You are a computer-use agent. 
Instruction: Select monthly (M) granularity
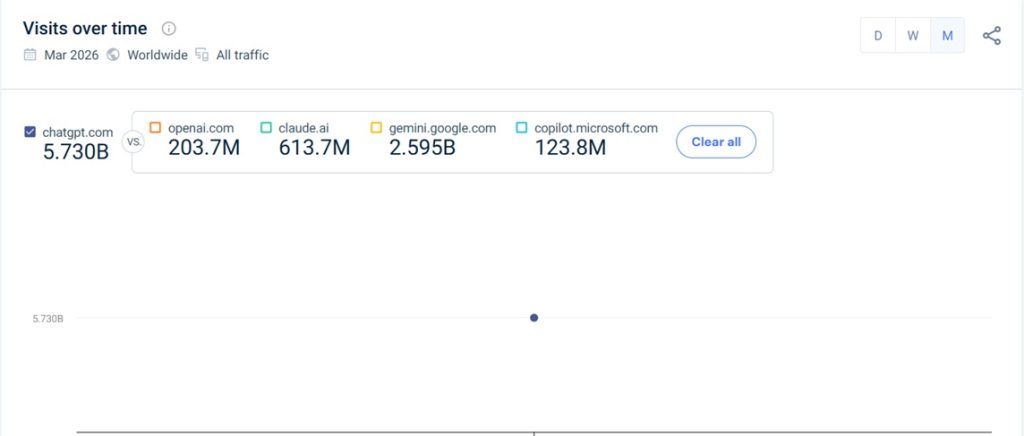coord(947,36)
